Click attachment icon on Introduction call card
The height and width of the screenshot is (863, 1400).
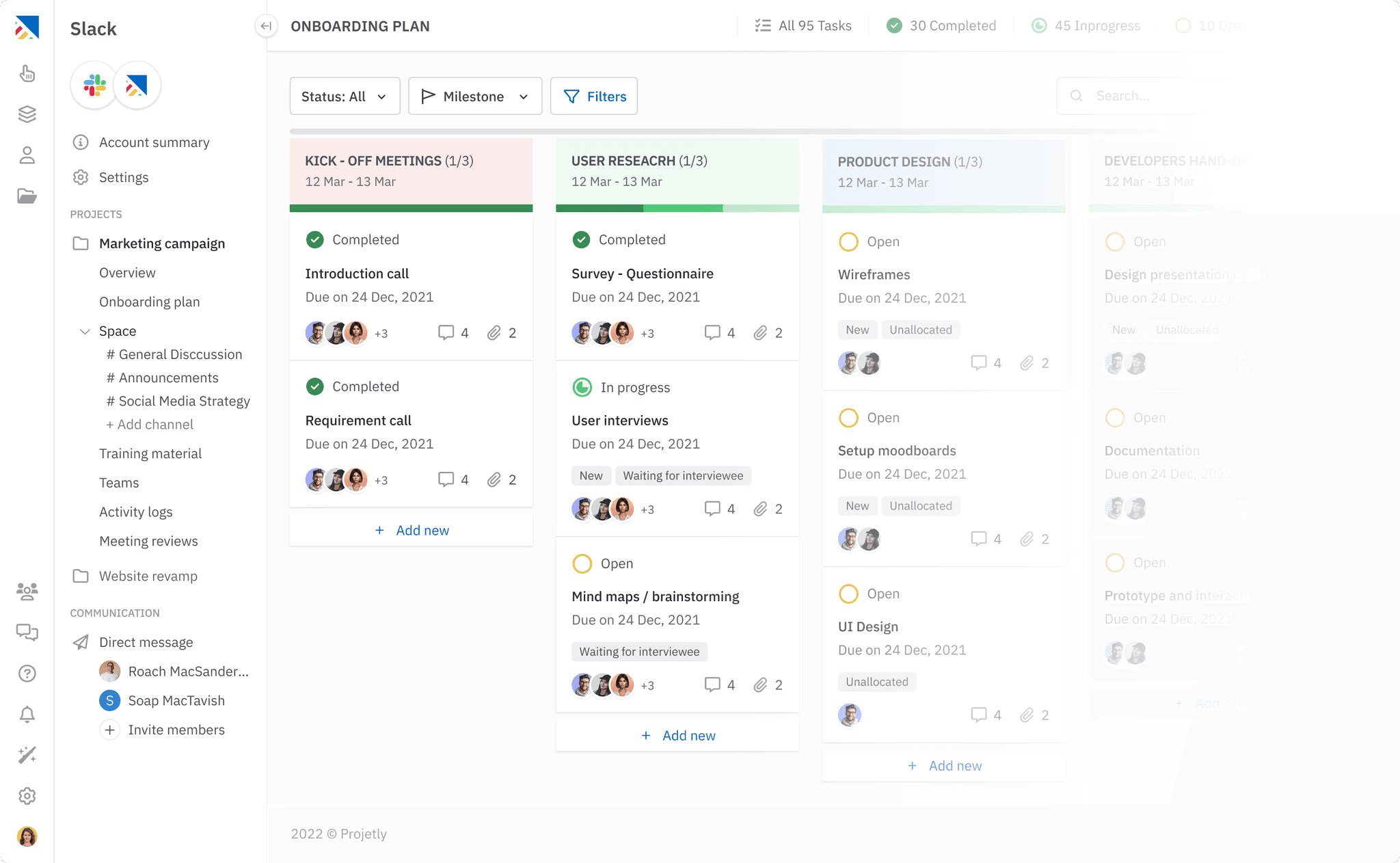pyautogui.click(x=494, y=333)
